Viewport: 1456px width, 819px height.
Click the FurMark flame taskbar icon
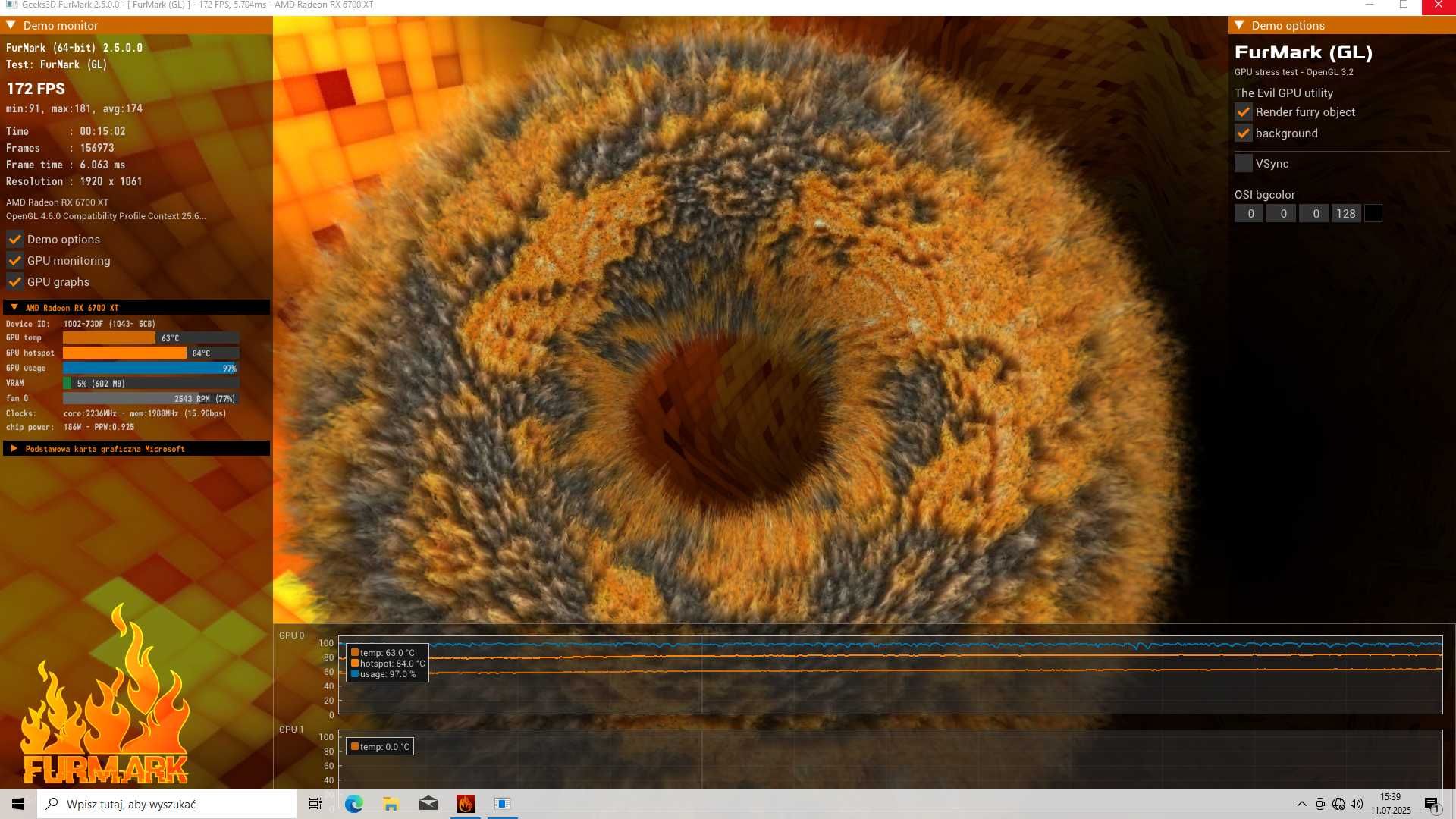465,804
